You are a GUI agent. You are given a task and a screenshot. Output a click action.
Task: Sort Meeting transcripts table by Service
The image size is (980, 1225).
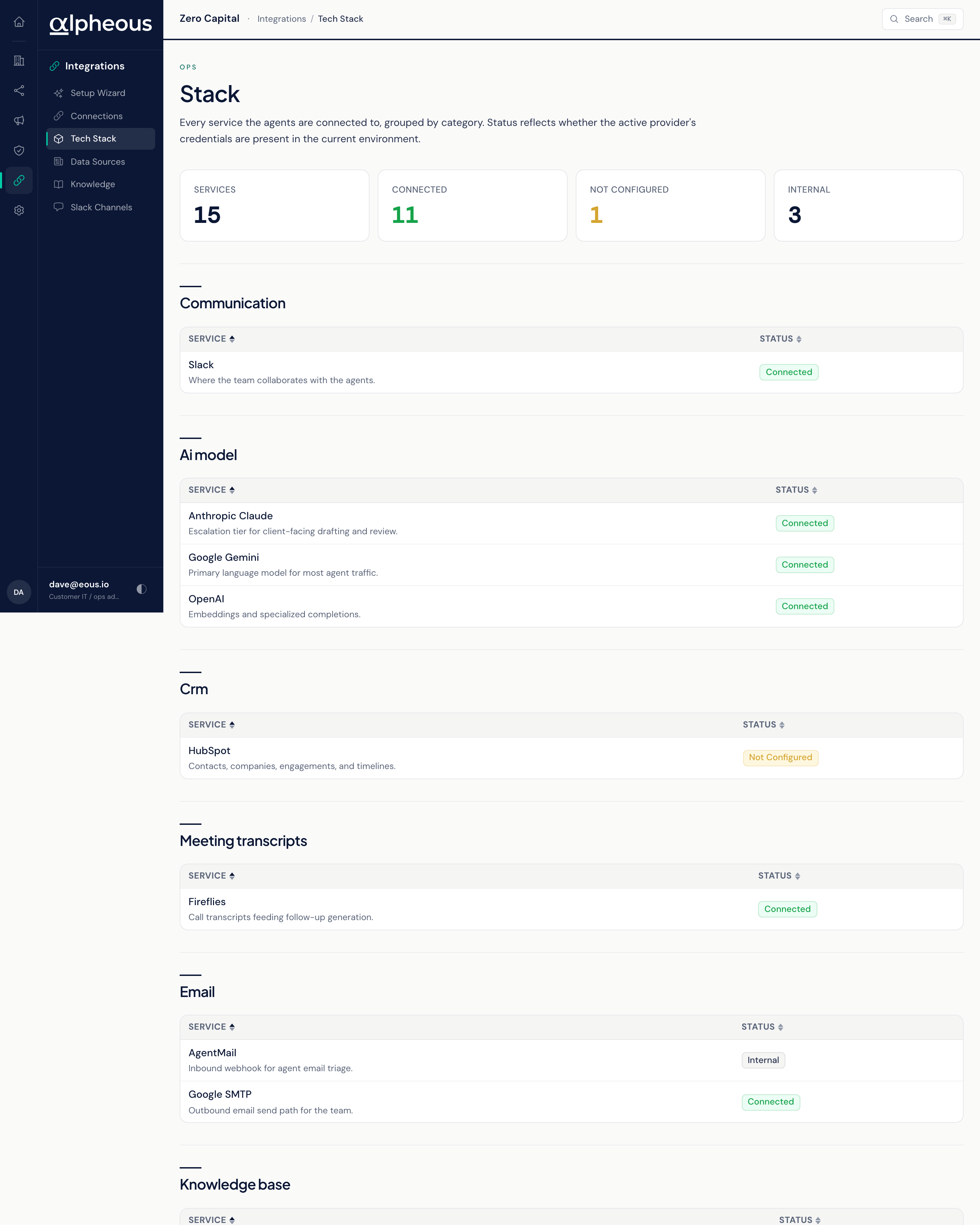pos(211,876)
